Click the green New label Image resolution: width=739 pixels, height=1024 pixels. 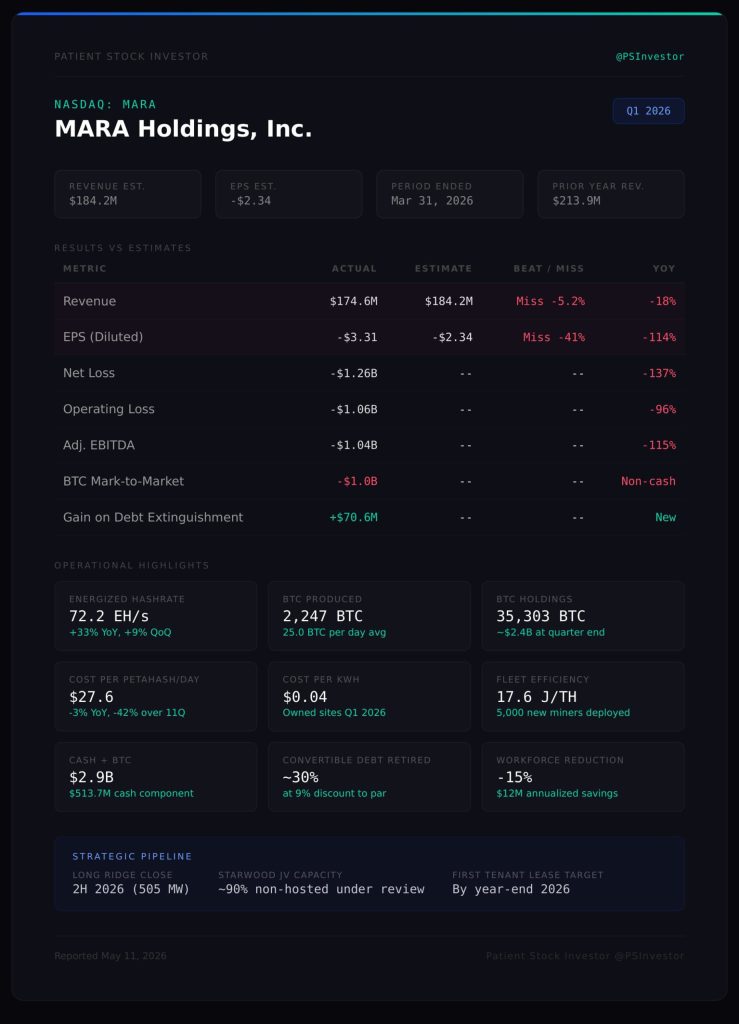click(x=665, y=517)
